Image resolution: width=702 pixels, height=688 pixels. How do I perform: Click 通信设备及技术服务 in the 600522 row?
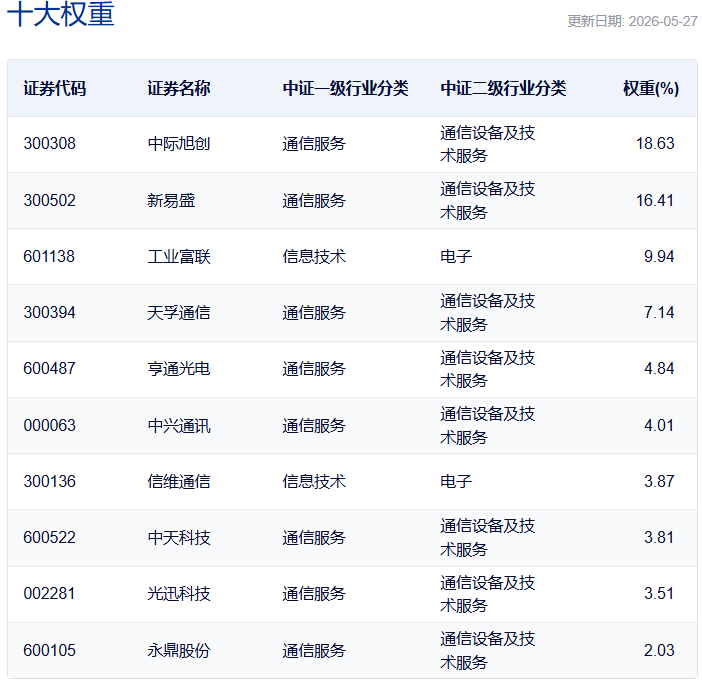[488, 537]
